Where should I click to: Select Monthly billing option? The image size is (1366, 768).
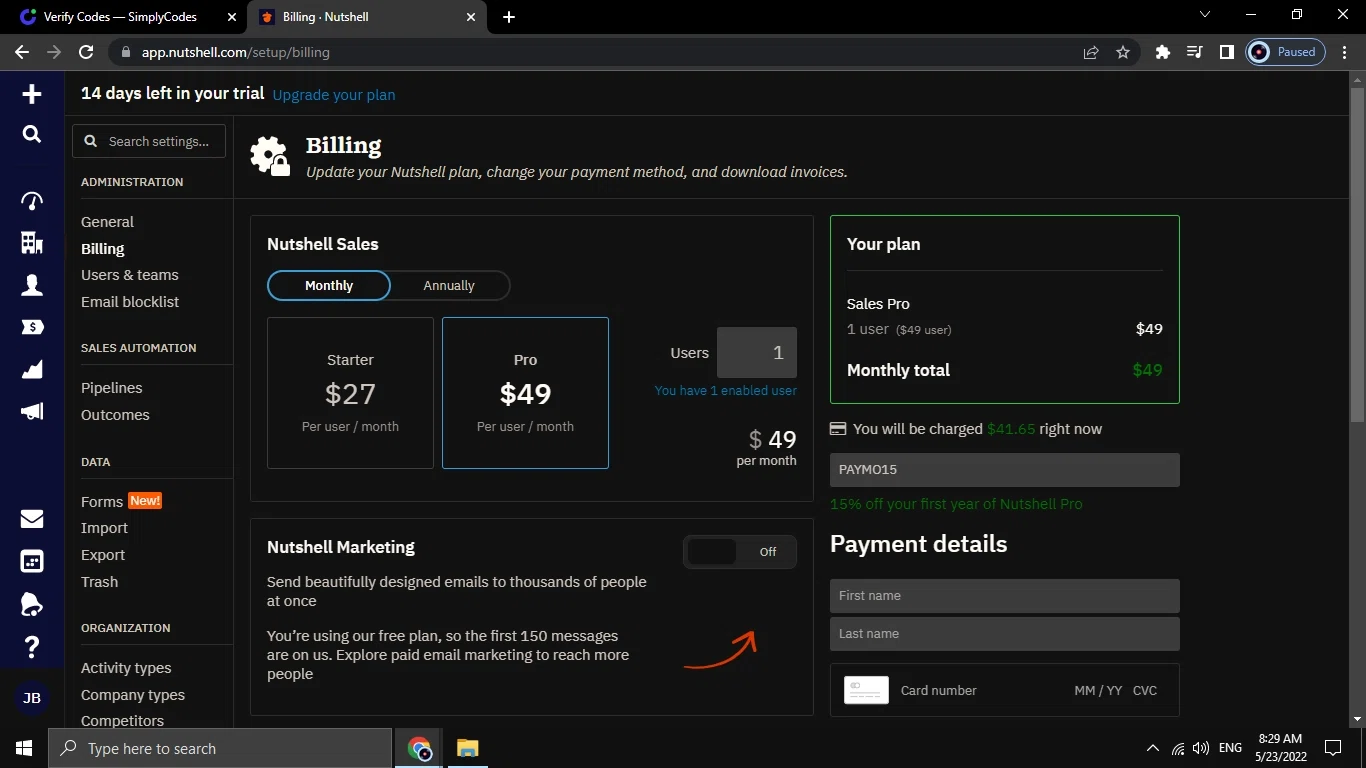coord(329,285)
